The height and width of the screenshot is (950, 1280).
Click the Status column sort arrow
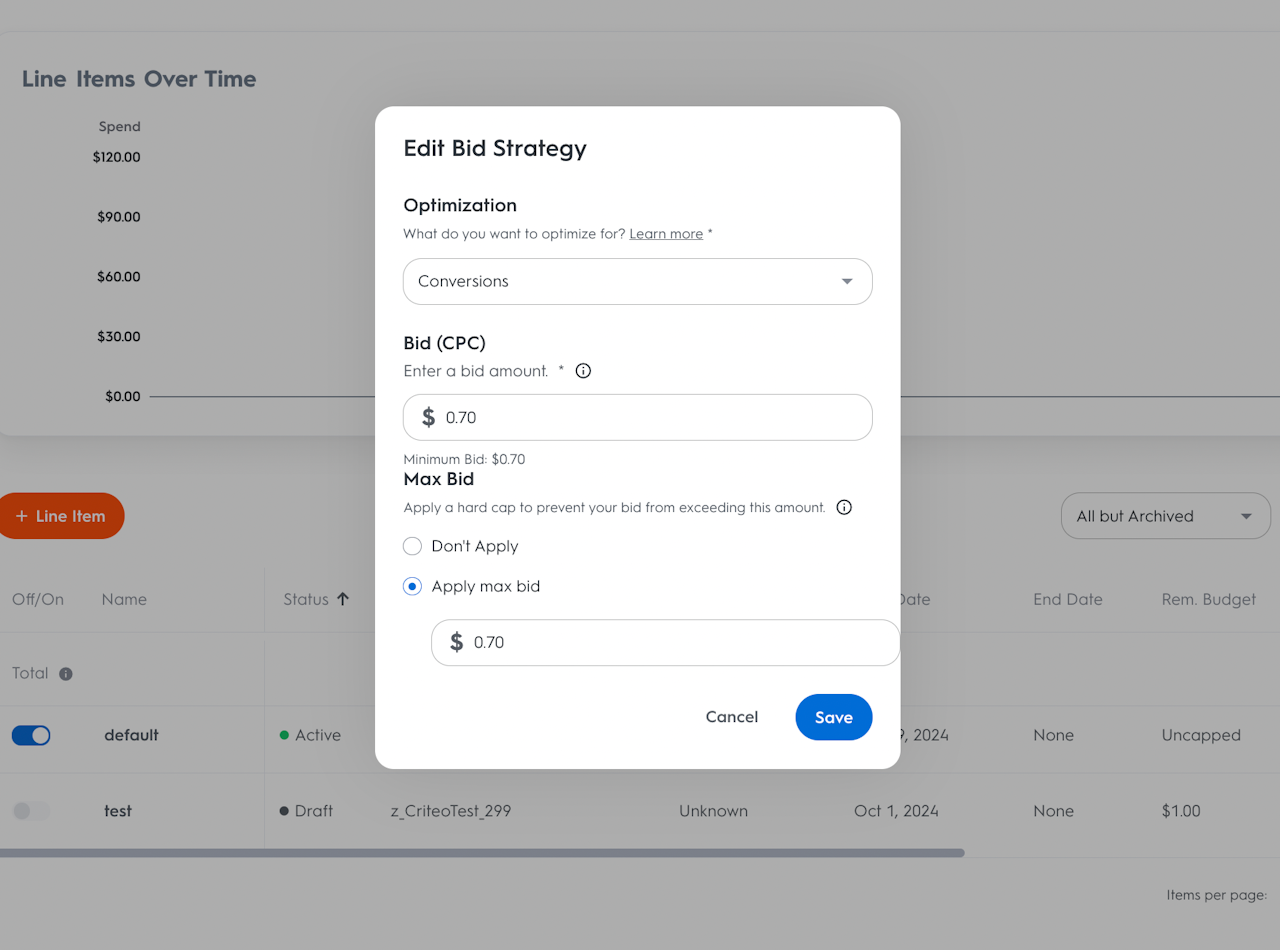click(343, 599)
